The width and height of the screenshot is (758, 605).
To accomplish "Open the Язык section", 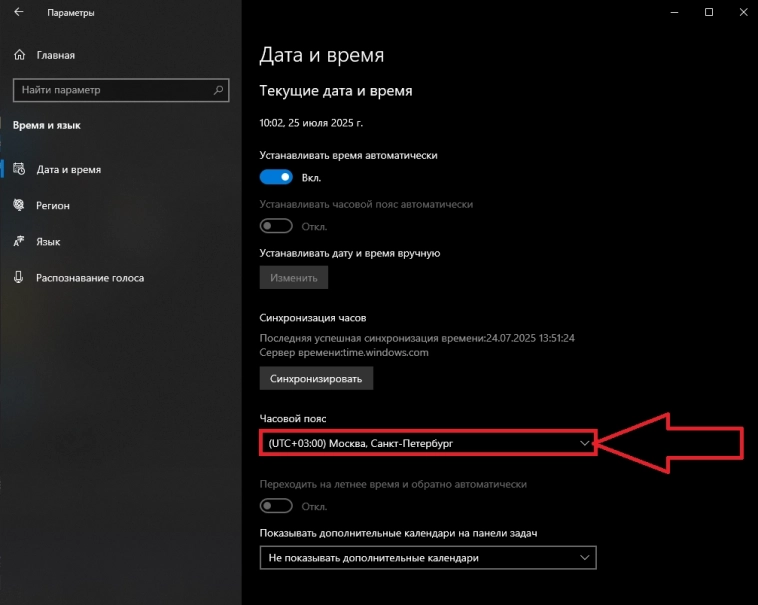I will coord(121,242).
